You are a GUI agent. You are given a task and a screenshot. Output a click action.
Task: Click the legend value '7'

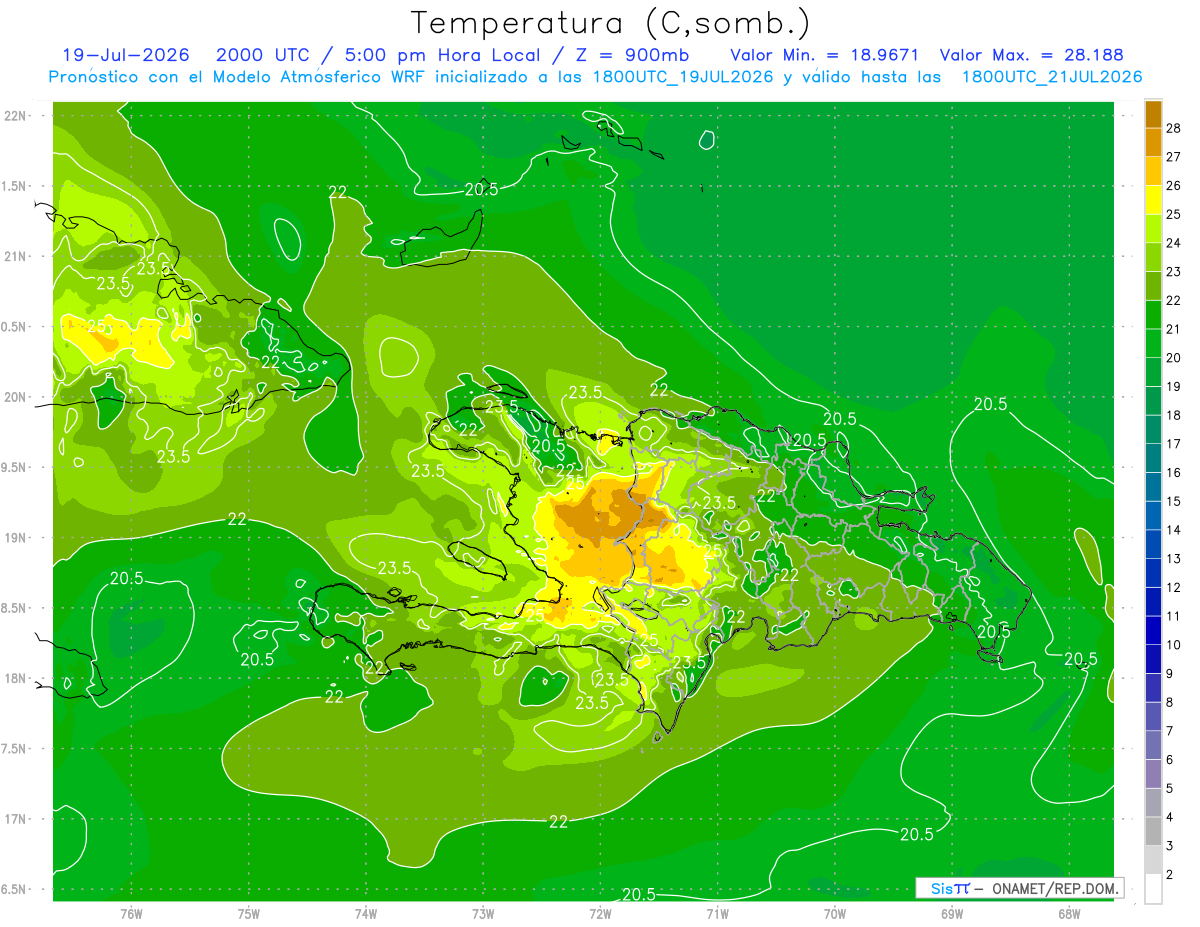coord(1170,731)
